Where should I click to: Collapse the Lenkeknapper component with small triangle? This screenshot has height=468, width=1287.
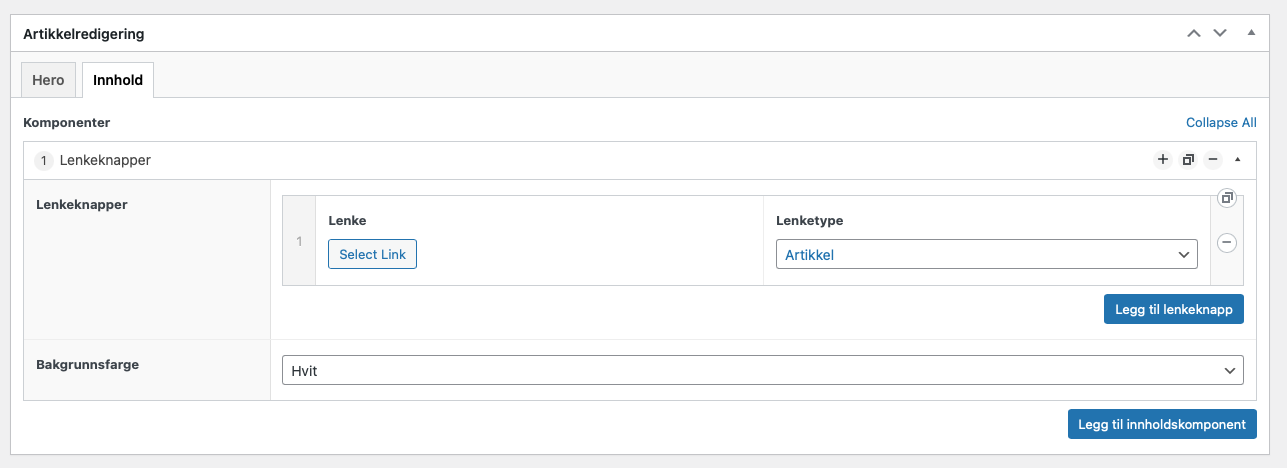tap(1237, 160)
